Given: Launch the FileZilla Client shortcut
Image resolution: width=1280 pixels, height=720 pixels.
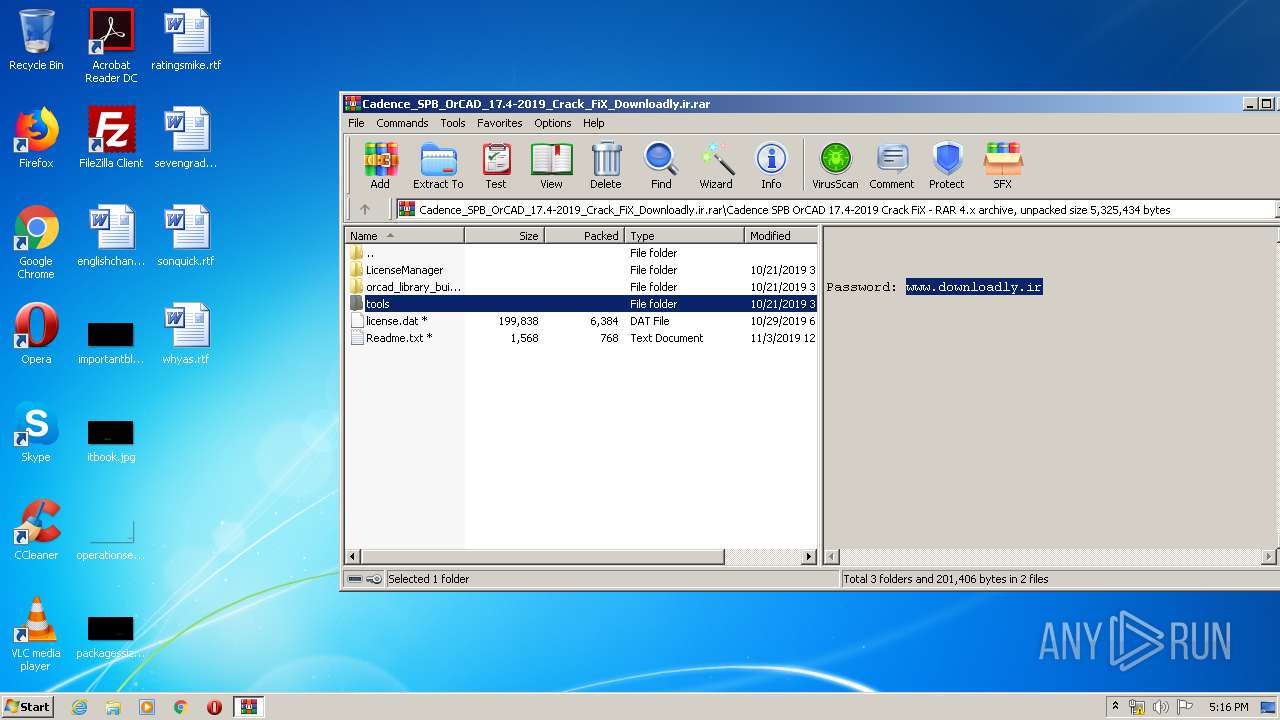Looking at the screenshot, I should point(111,138).
